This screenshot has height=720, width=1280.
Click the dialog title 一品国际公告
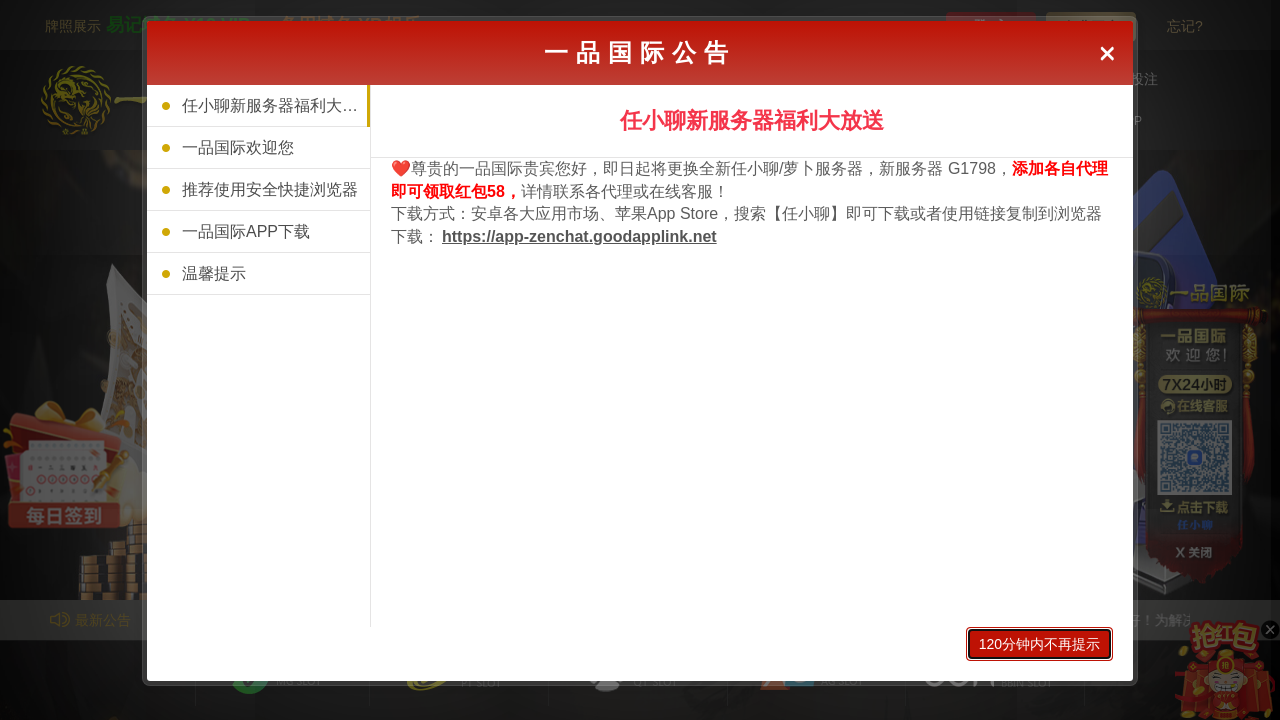click(x=638, y=53)
